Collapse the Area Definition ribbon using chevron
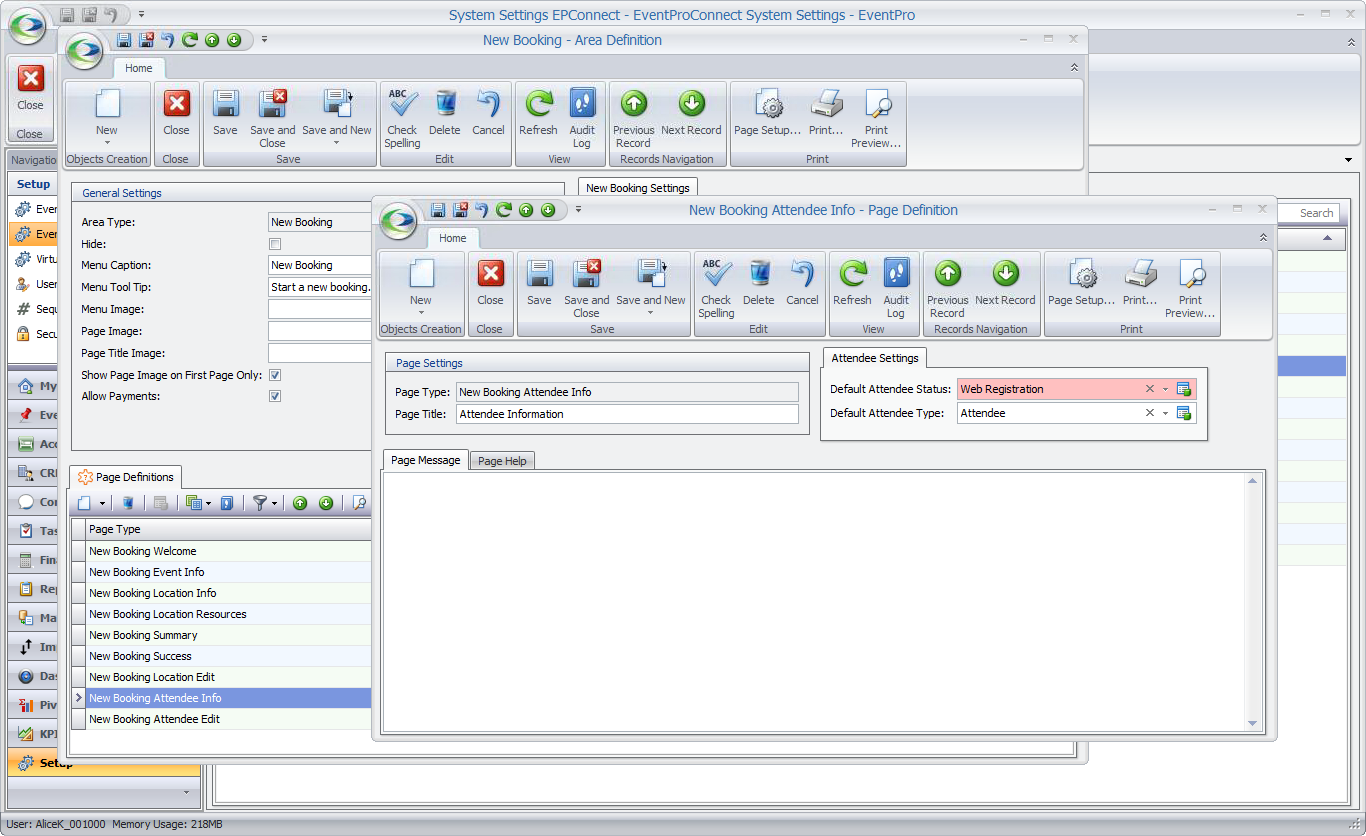The image size is (1366, 836). 1074,68
